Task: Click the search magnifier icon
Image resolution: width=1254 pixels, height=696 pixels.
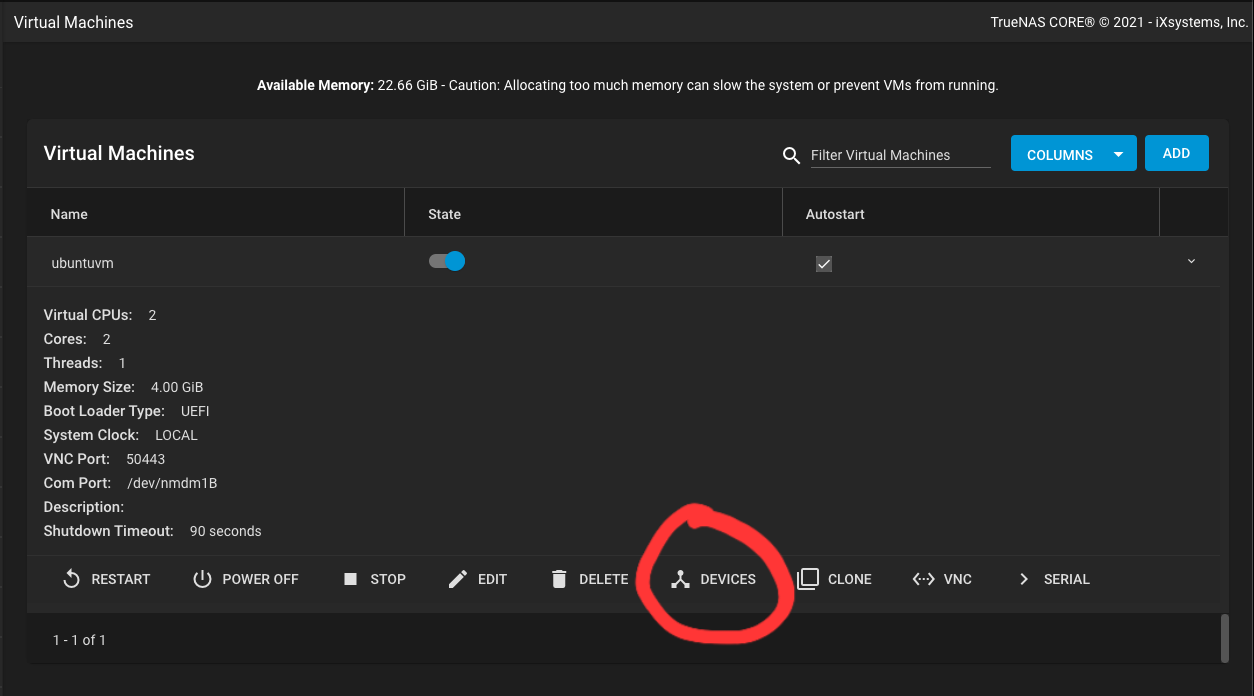Action: (x=791, y=155)
